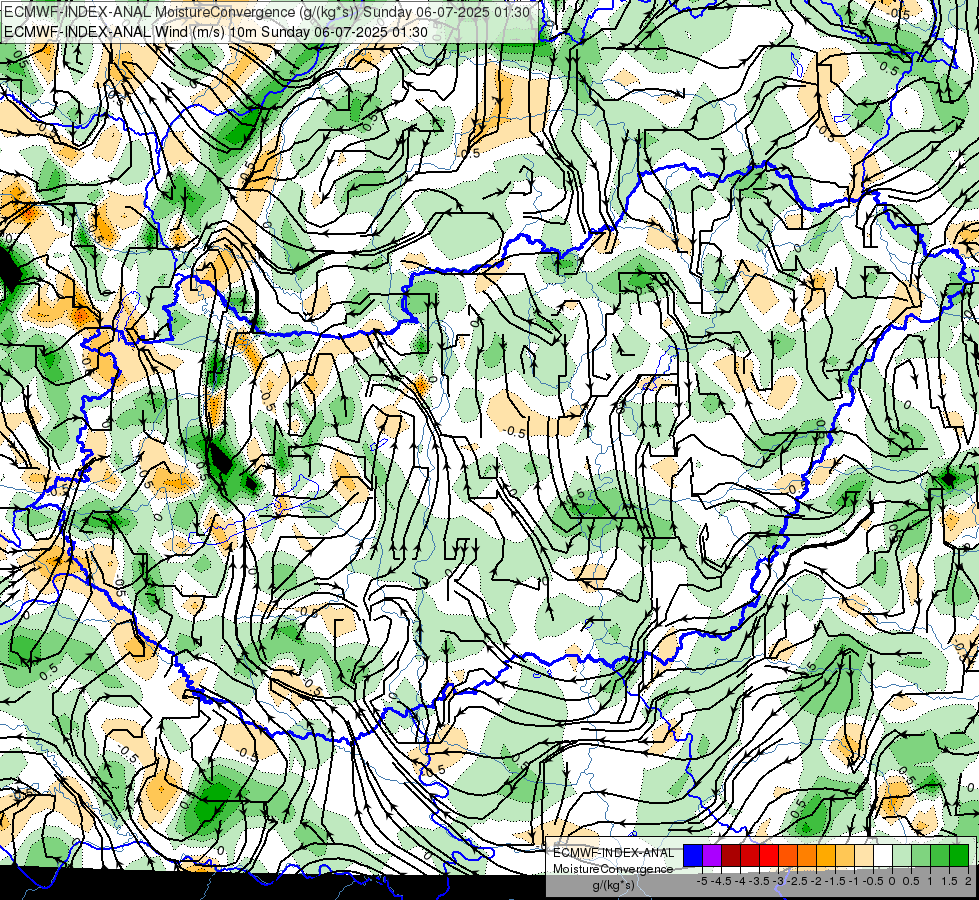Click the white legend swatch

883,856
